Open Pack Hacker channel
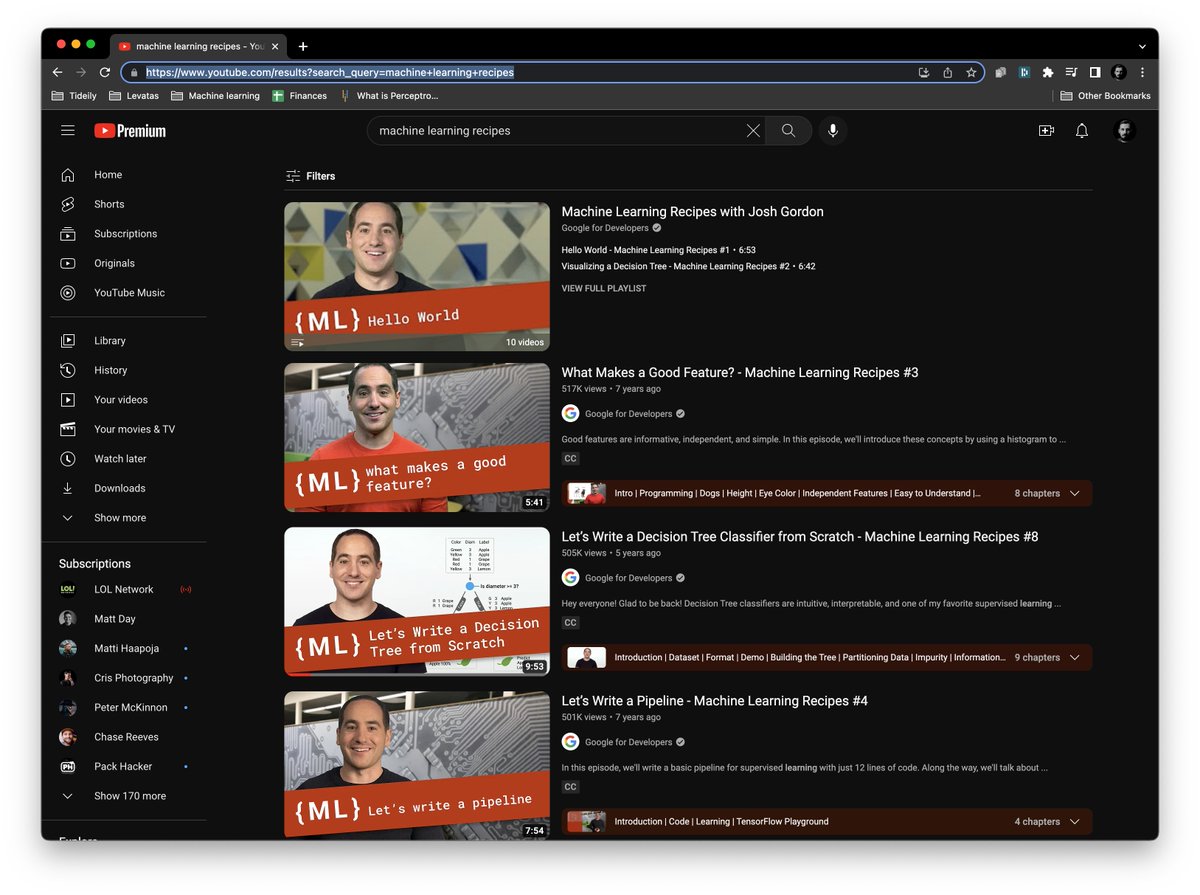 pos(124,766)
